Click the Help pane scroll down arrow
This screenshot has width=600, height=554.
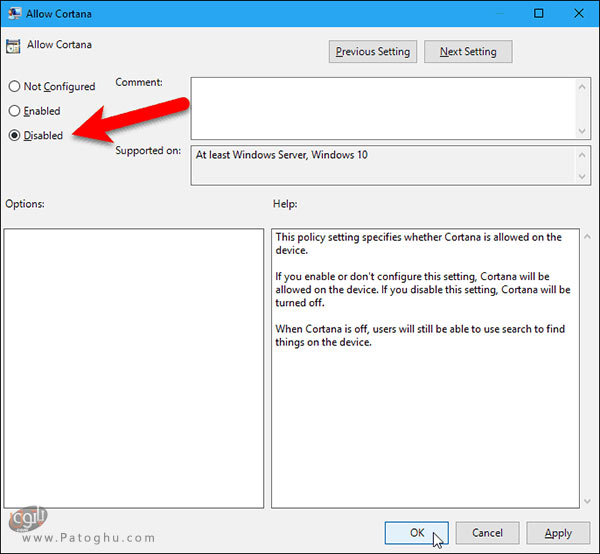587,501
